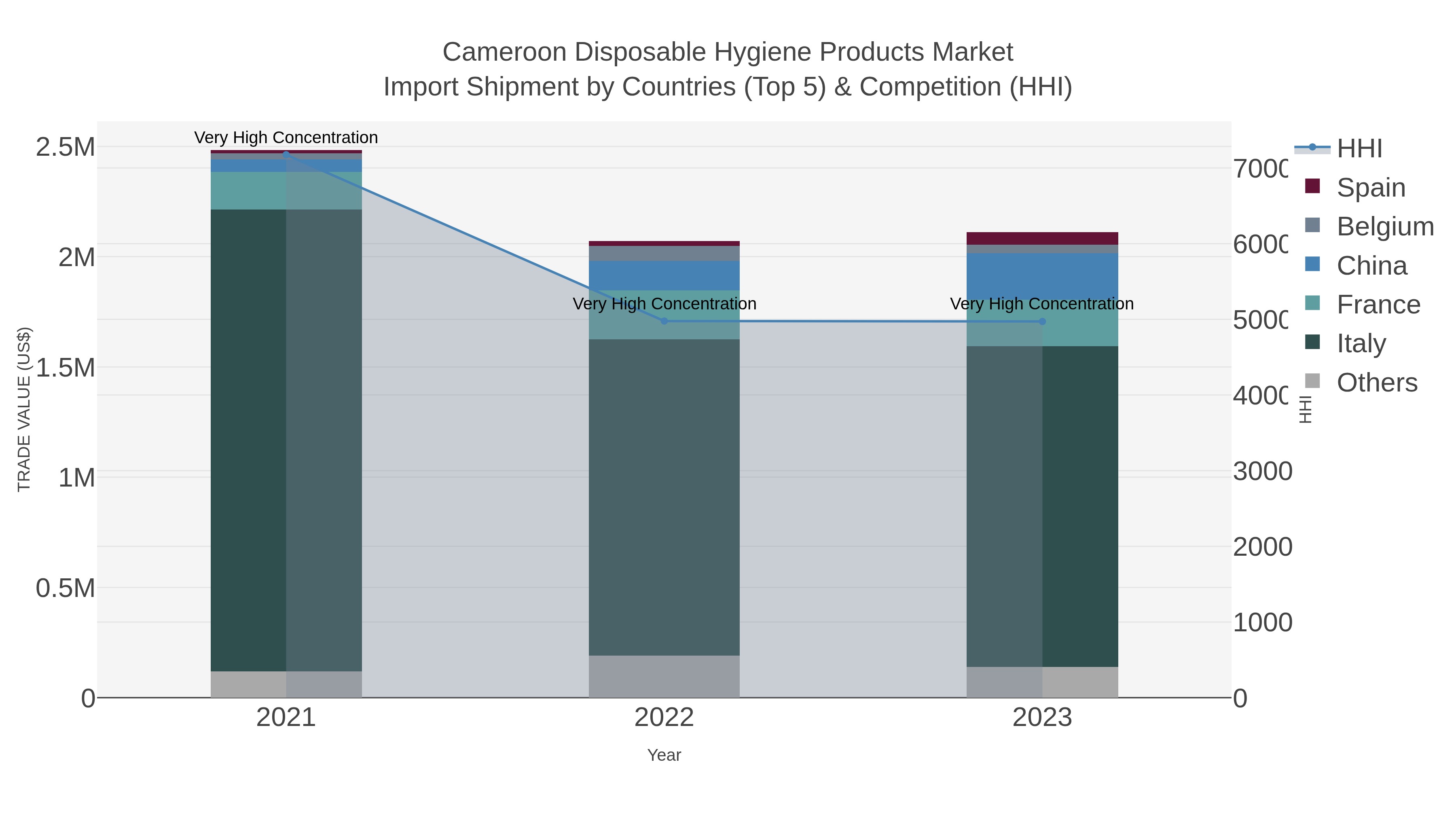This screenshot has width=1456, height=819.
Task: Click the France teal legend swatch
Action: pos(1312,303)
